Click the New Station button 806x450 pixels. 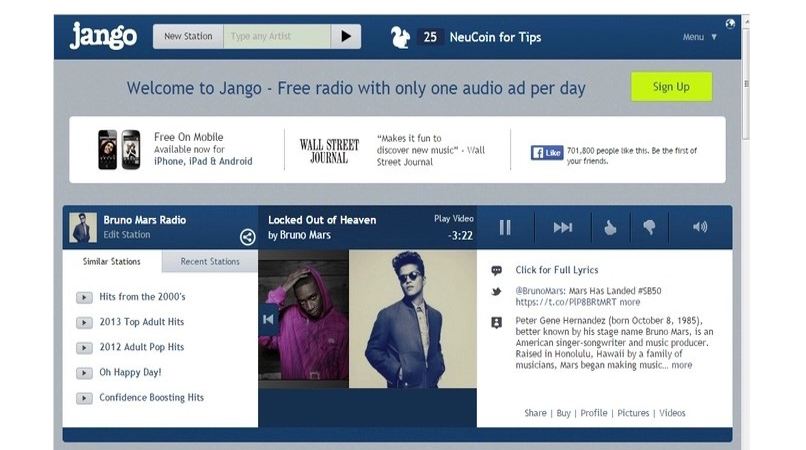coord(188,37)
